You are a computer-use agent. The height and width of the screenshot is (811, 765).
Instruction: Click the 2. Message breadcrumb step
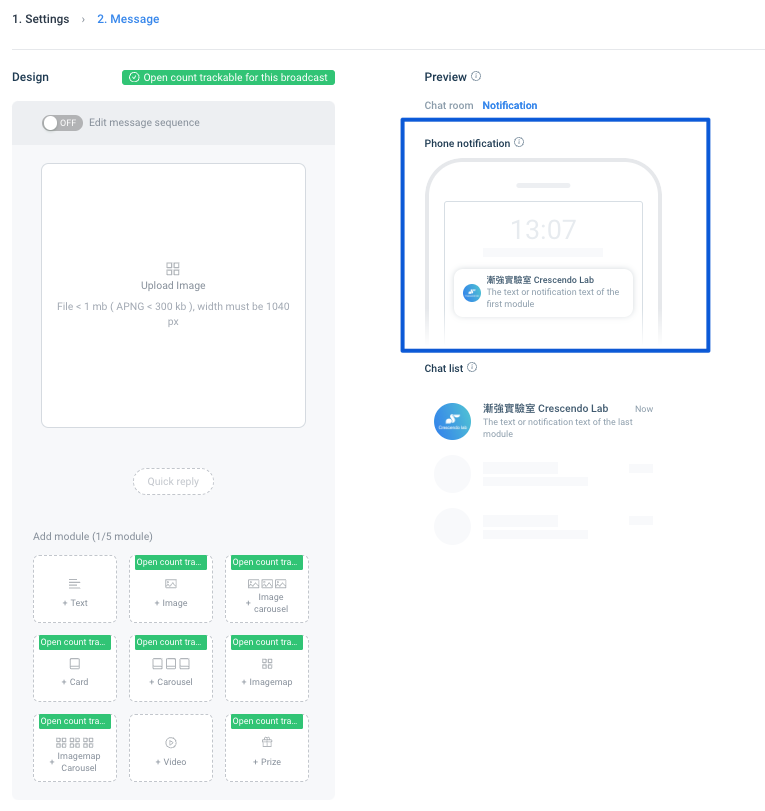click(128, 19)
